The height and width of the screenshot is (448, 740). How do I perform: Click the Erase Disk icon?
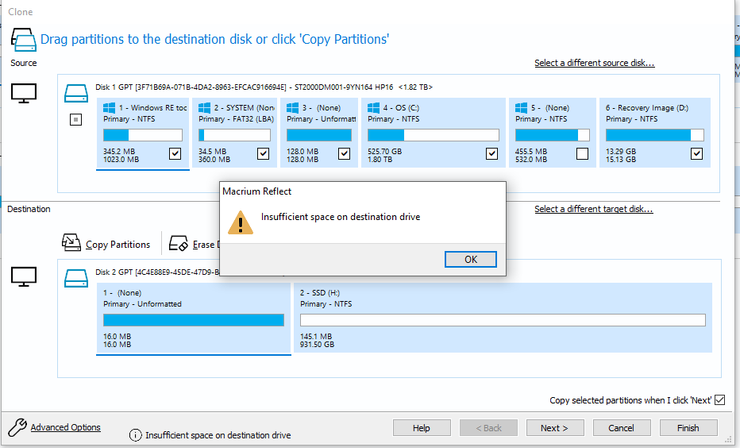(x=179, y=243)
